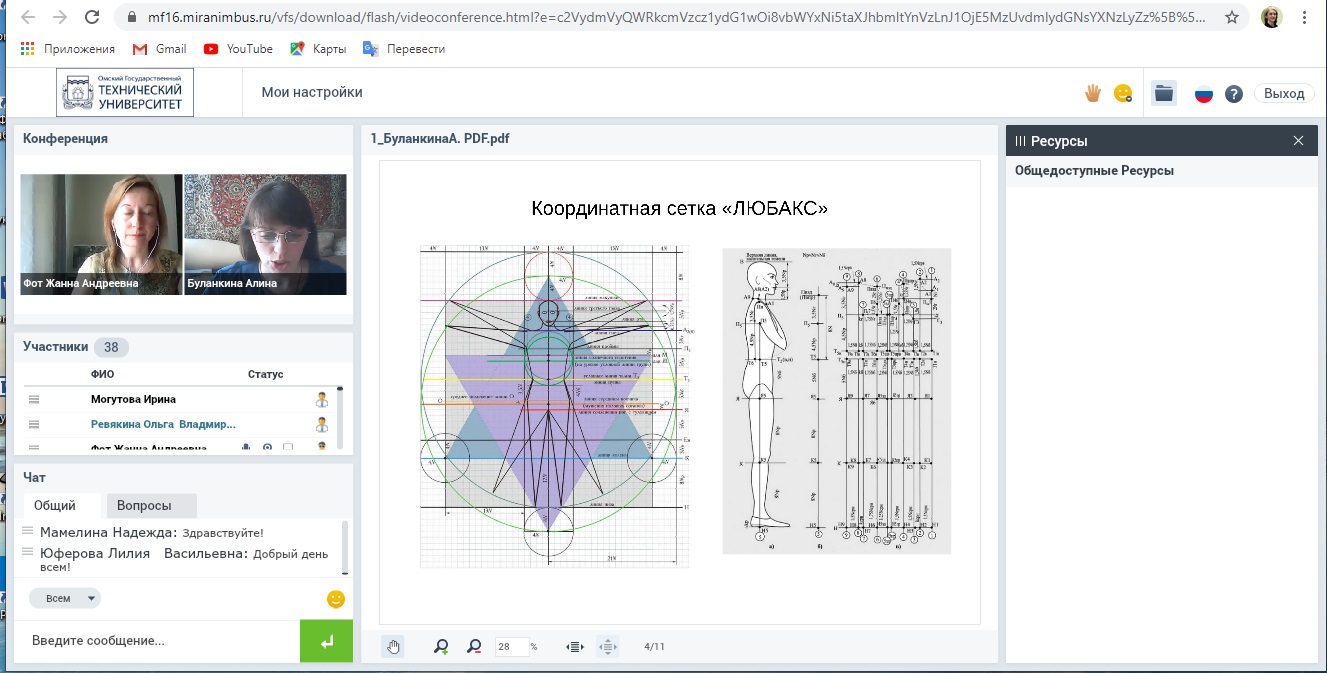
Task: Select the Общий chat tab
Action: coord(56,506)
